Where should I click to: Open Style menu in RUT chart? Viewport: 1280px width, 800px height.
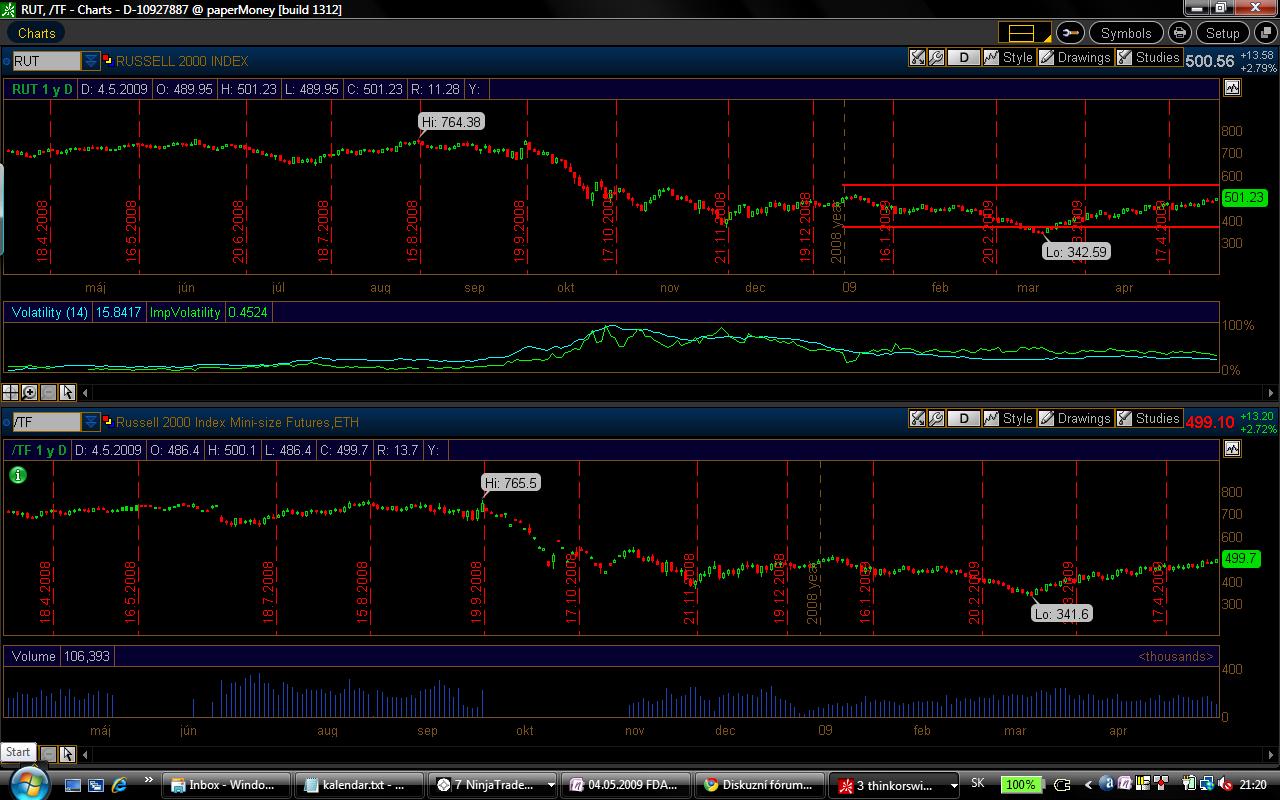point(1008,58)
